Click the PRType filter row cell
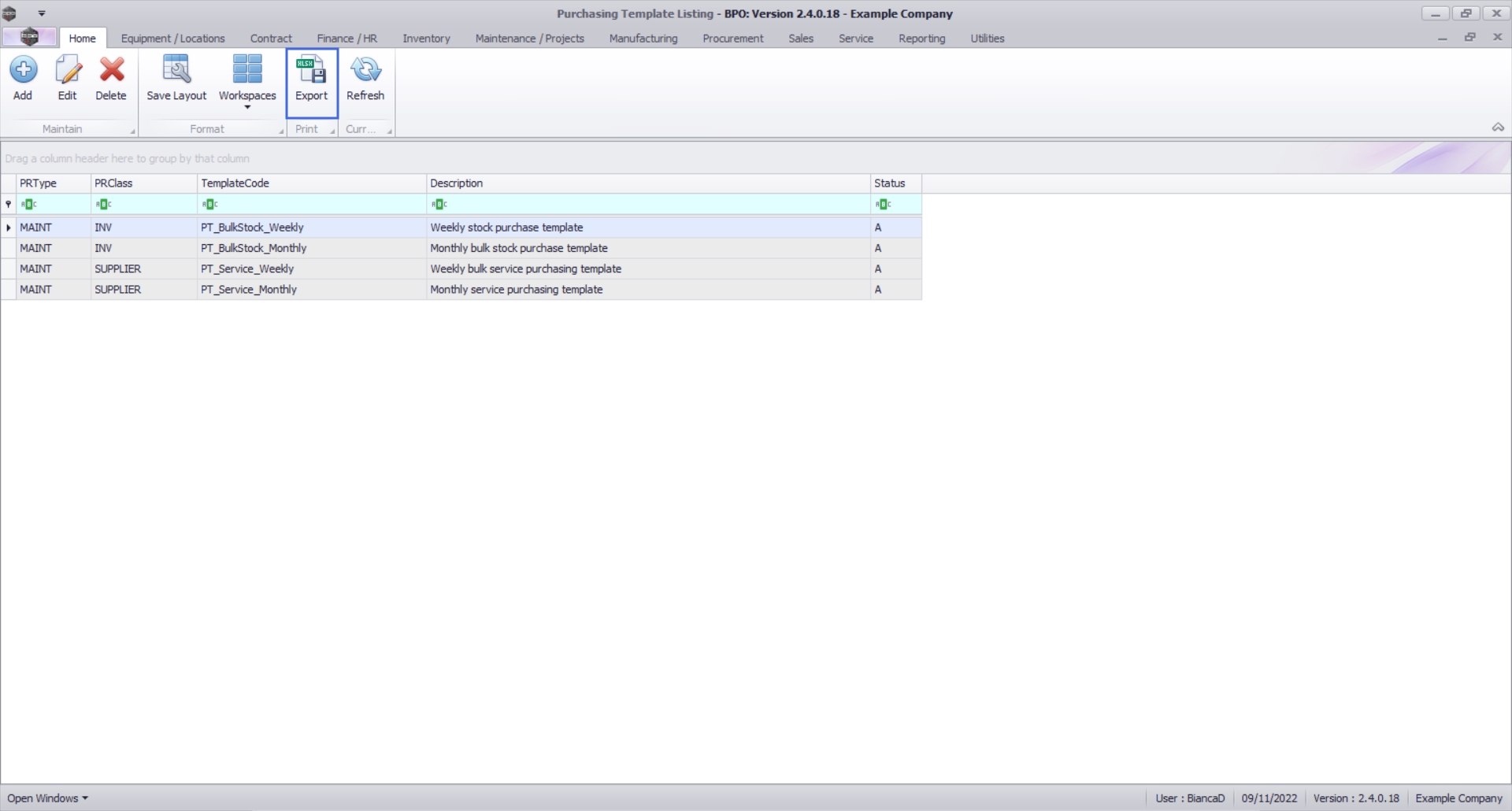 (x=54, y=205)
